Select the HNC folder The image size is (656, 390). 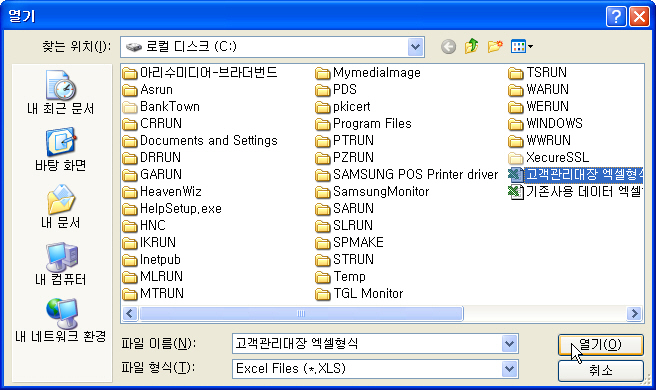[x=144, y=226]
